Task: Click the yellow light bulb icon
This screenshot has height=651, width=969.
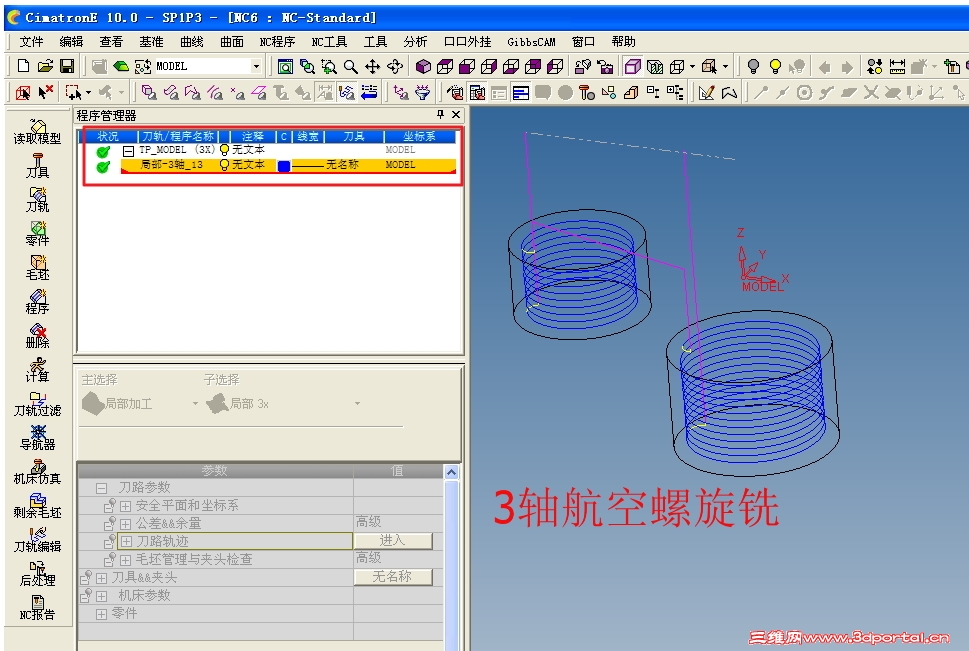Action: pyautogui.click(x=776, y=66)
